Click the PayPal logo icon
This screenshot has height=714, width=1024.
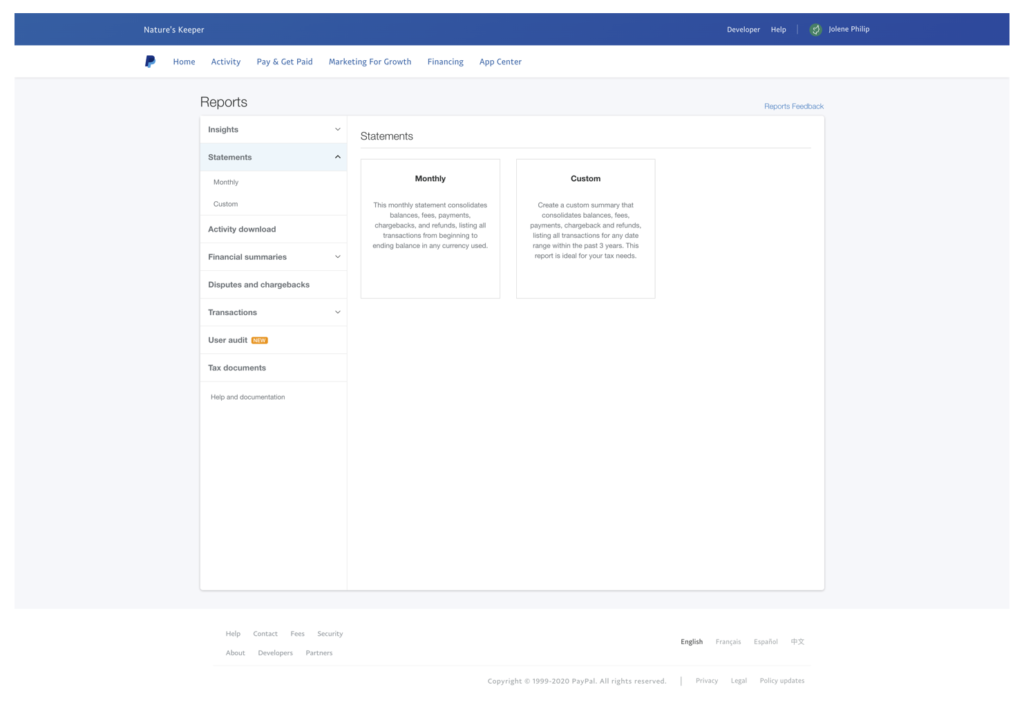pyautogui.click(x=150, y=61)
